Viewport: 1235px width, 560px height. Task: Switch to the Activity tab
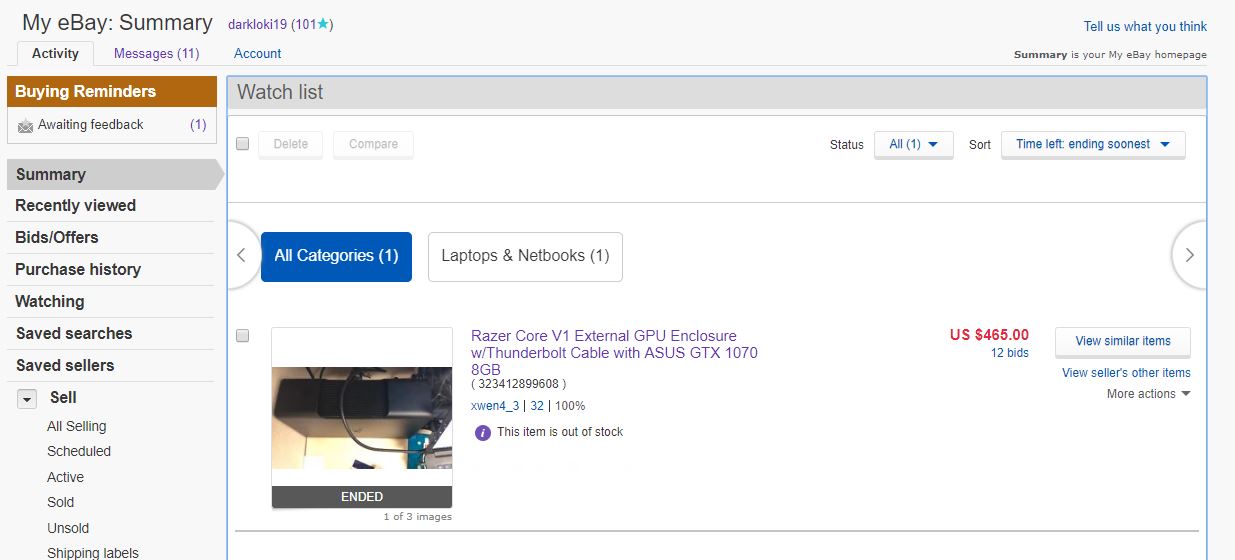pos(55,54)
